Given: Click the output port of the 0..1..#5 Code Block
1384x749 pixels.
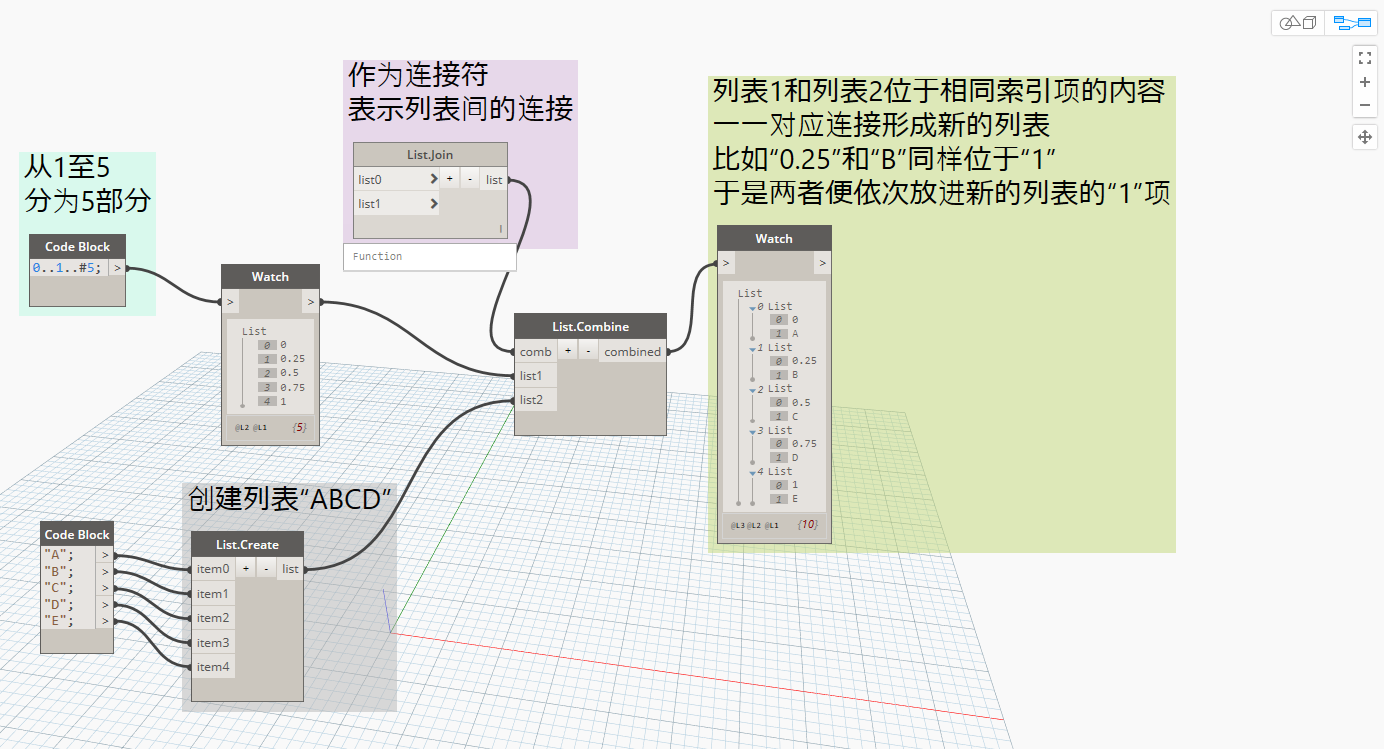Looking at the screenshot, I should coord(118,268).
